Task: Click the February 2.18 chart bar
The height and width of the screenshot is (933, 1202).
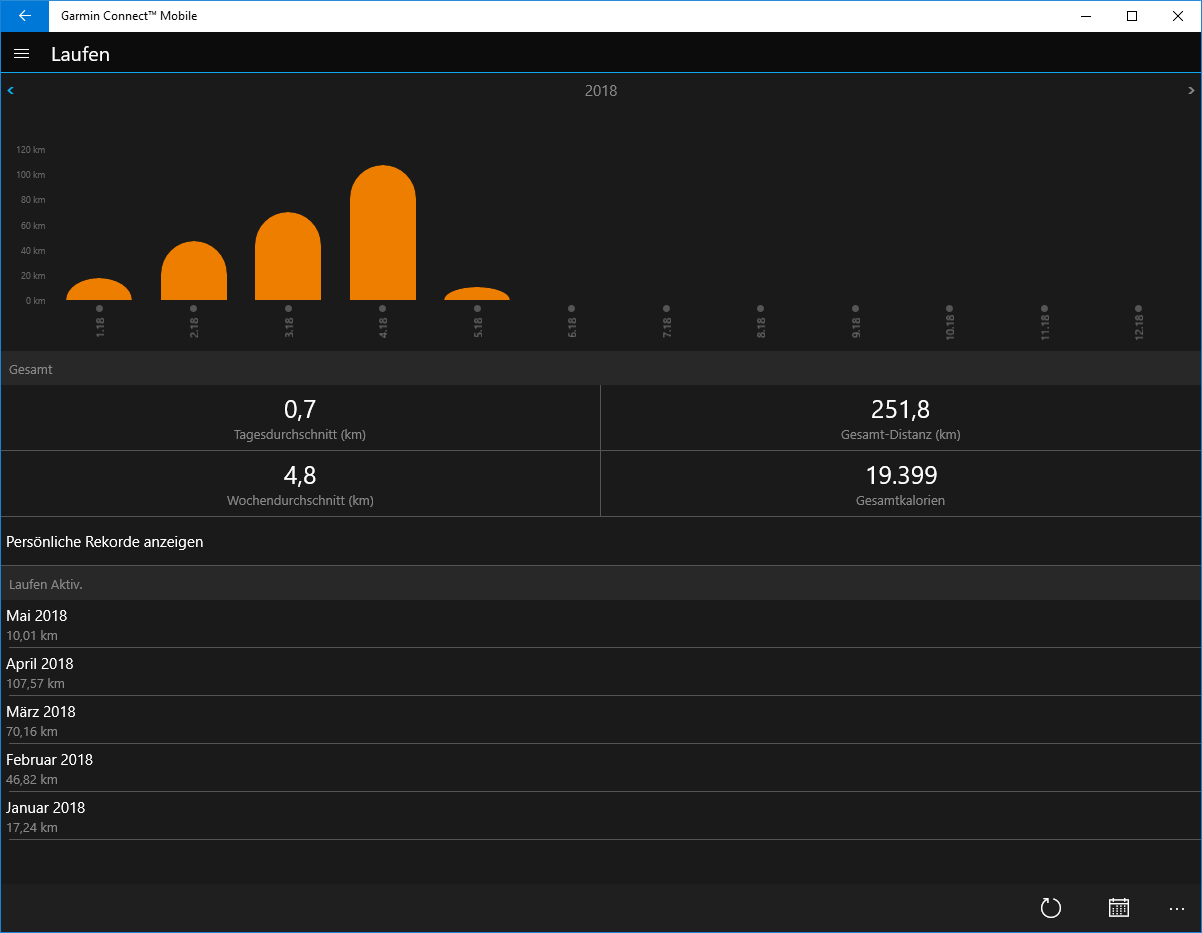Action: click(x=194, y=272)
